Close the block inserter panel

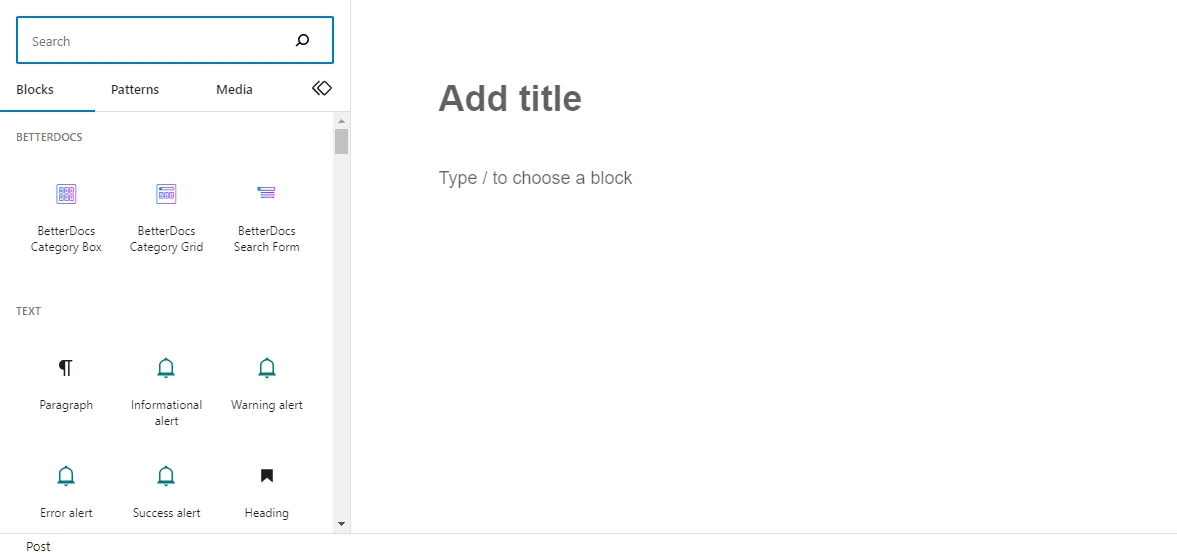321,89
